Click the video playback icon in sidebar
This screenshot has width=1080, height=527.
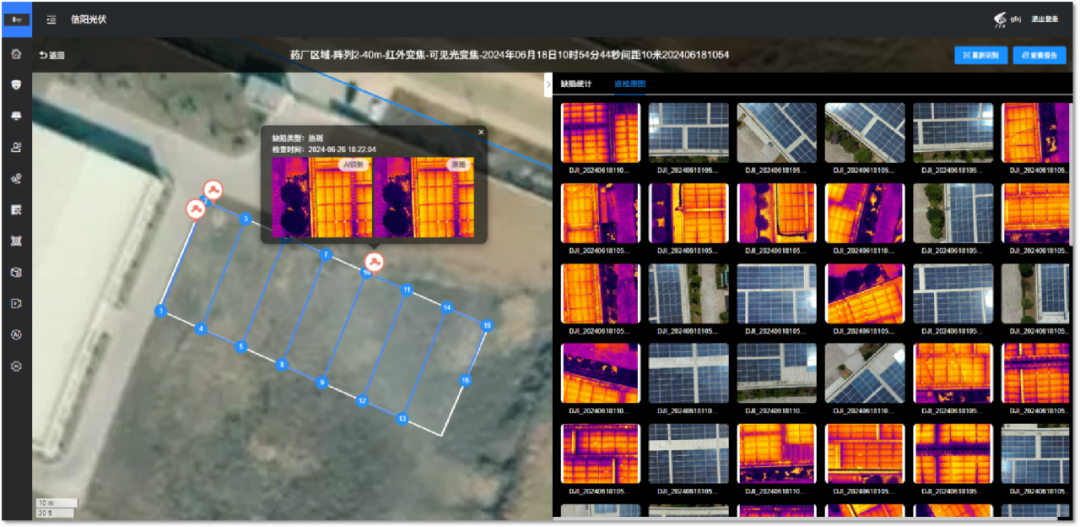pos(16,303)
